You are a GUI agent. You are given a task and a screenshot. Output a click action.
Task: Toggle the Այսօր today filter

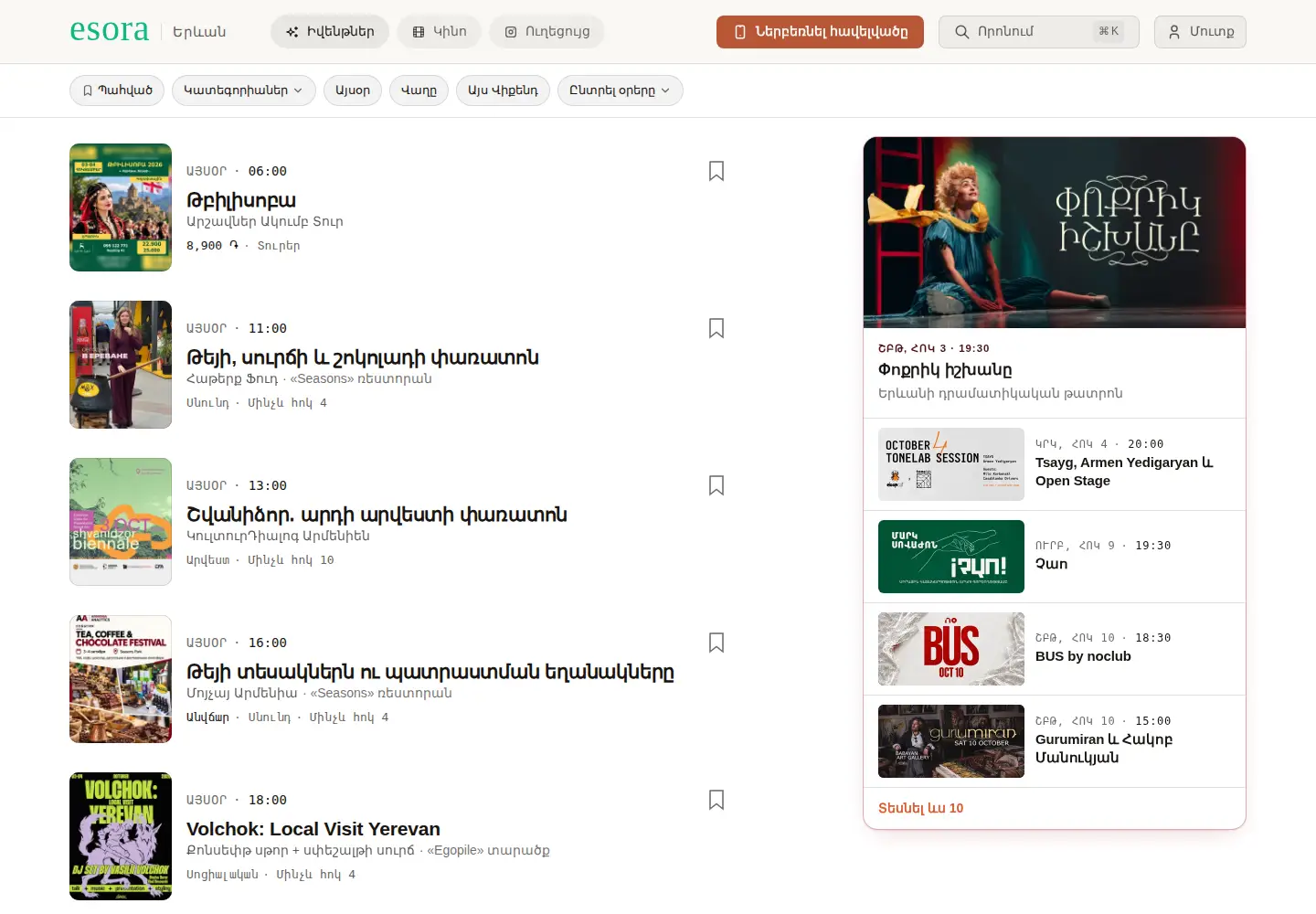(353, 90)
